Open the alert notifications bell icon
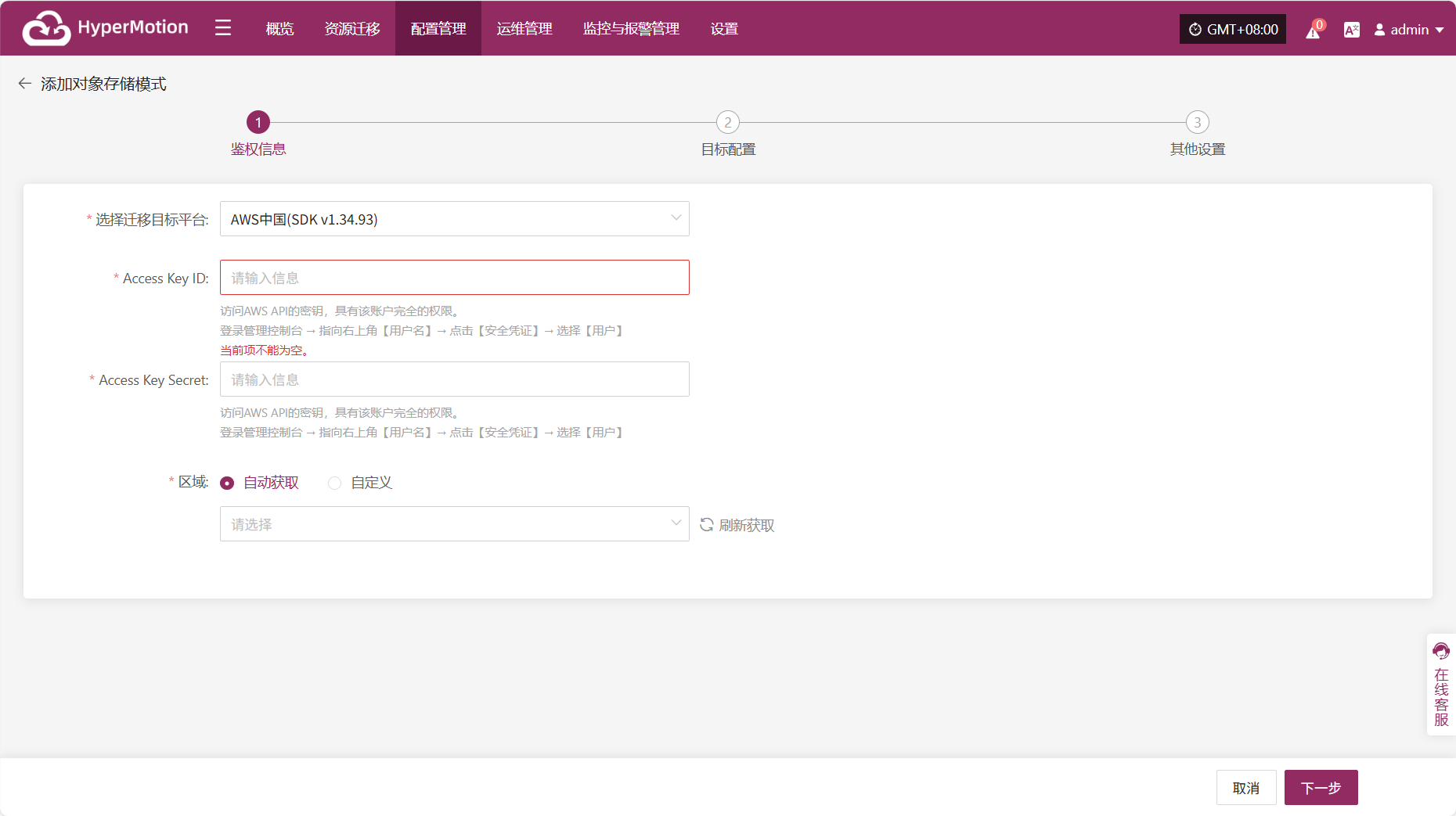Viewport: 1456px width, 816px height. 1313,31
